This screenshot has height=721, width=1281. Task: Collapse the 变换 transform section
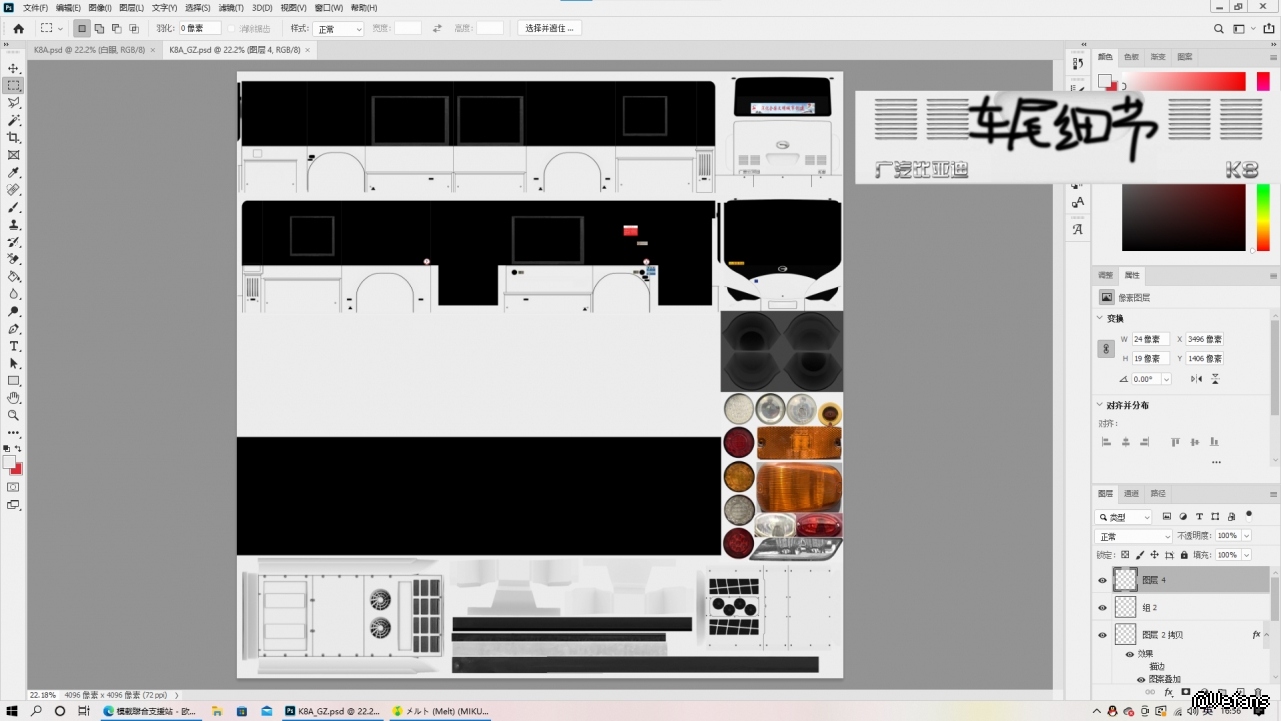[x=1101, y=318]
